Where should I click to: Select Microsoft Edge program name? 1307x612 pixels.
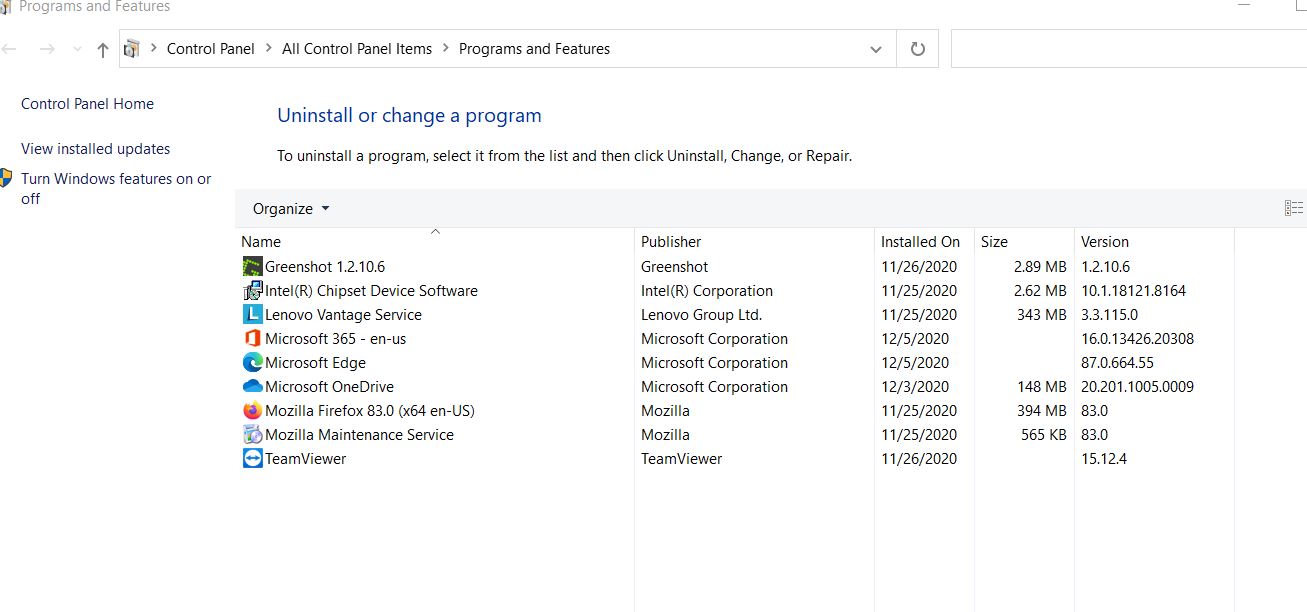(x=315, y=363)
